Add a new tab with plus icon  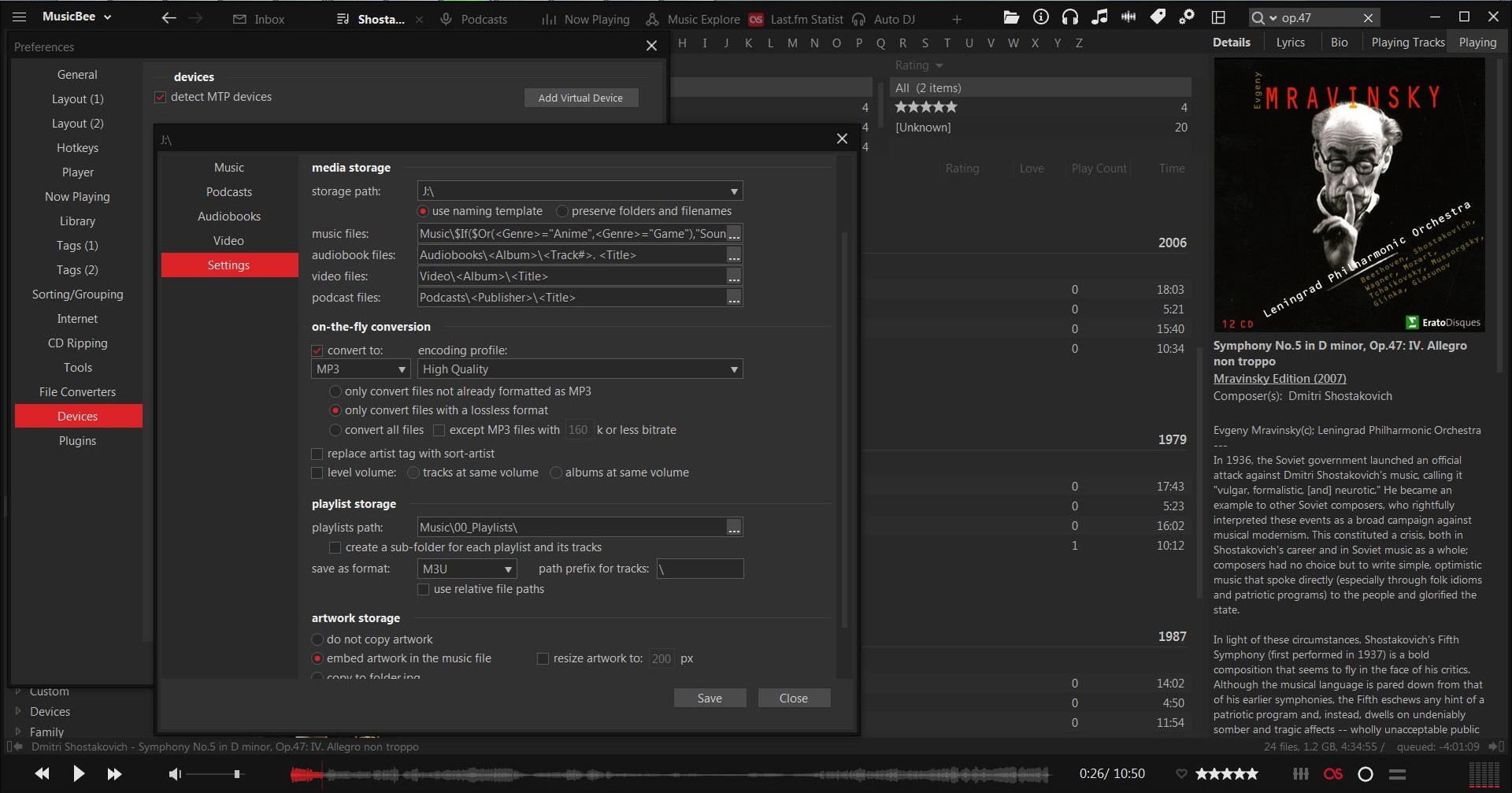coord(957,19)
